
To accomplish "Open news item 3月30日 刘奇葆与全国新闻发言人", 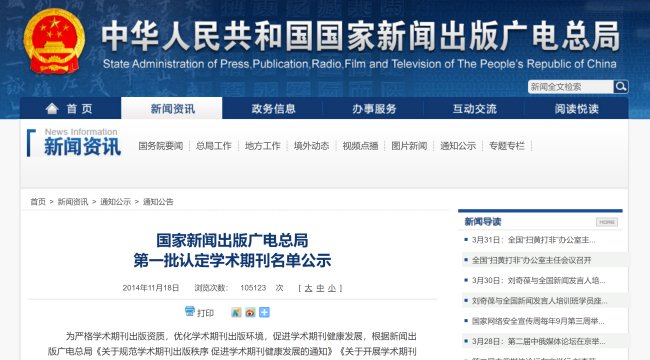I will (538, 280).
